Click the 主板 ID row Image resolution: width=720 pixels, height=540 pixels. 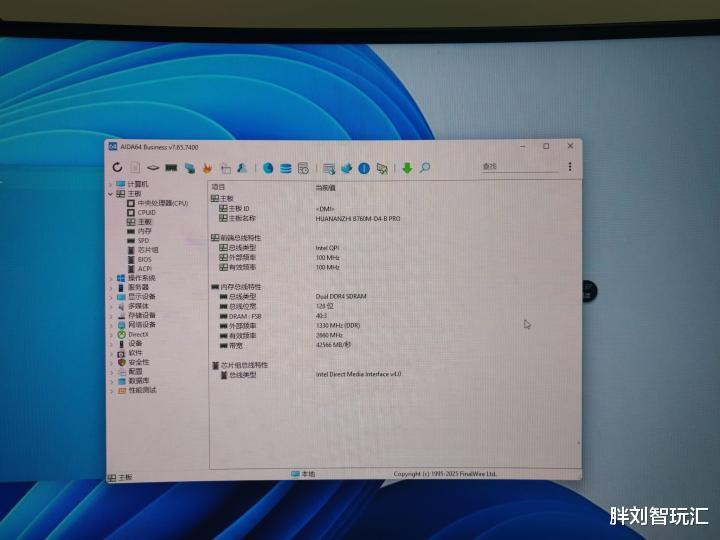(x=239, y=208)
